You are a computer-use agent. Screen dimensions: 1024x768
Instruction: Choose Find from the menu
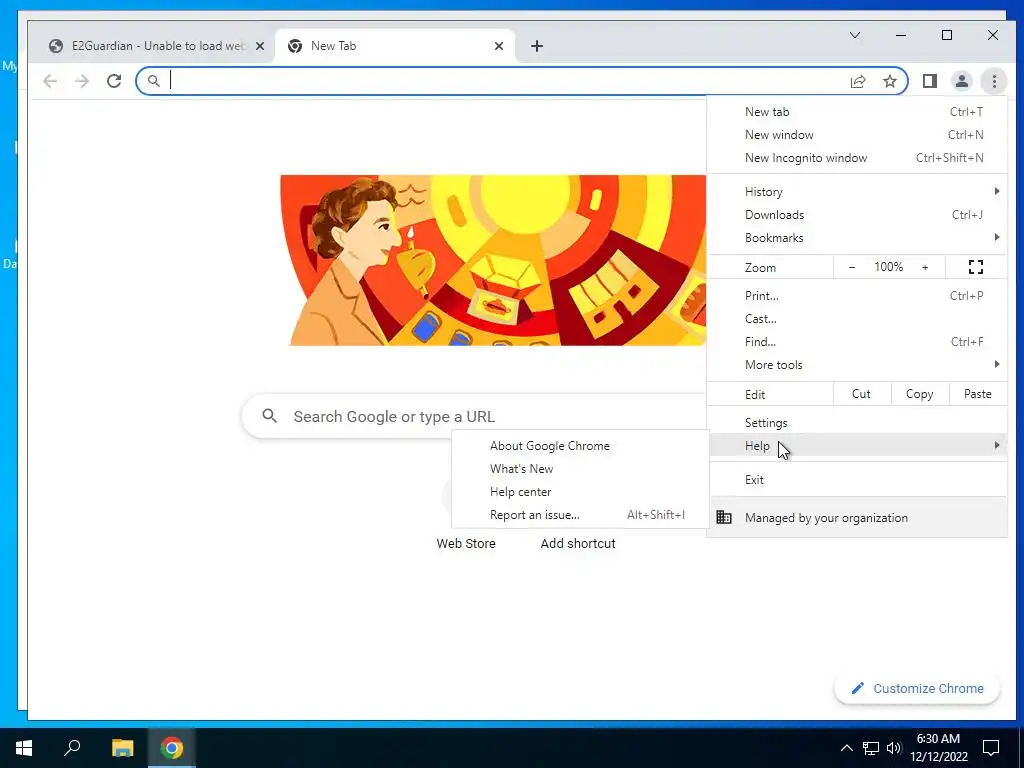pyautogui.click(x=857, y=342)
